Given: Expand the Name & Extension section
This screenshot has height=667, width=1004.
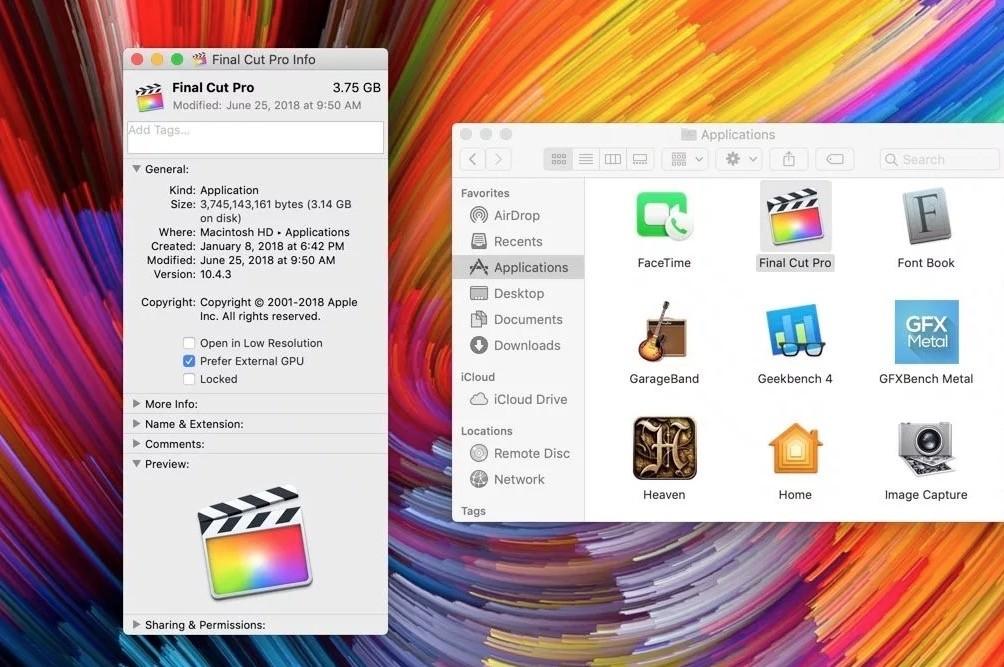Looking at the screenshot, I should 137,424.
